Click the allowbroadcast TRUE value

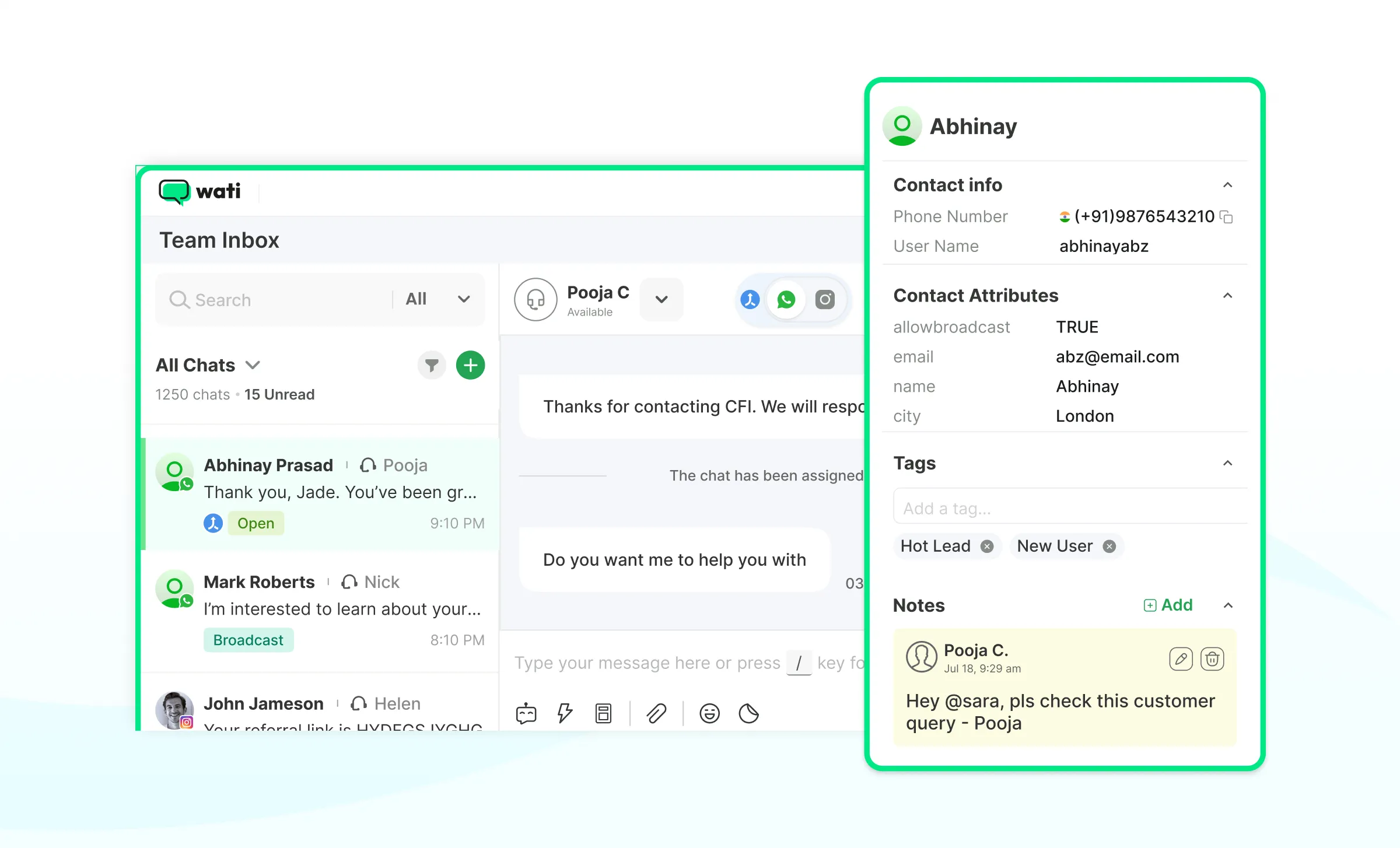(1077, 327)
